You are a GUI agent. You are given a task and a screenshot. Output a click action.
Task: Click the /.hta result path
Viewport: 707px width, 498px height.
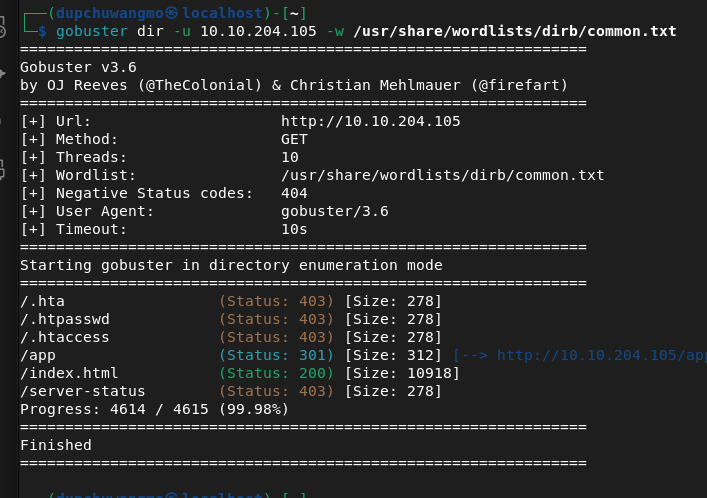[42, 301]
